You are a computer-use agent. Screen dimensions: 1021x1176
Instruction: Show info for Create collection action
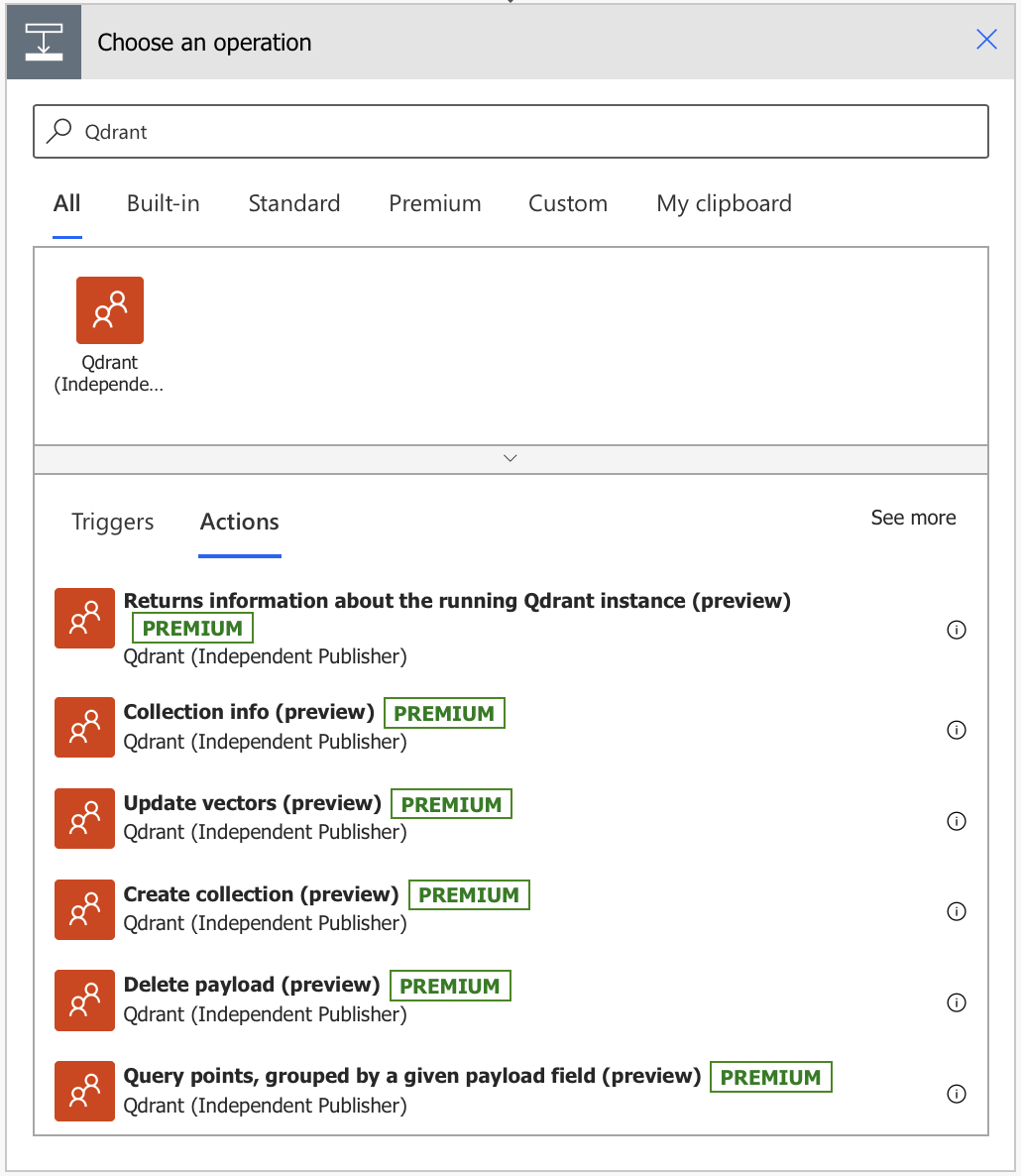click(957, 911)
